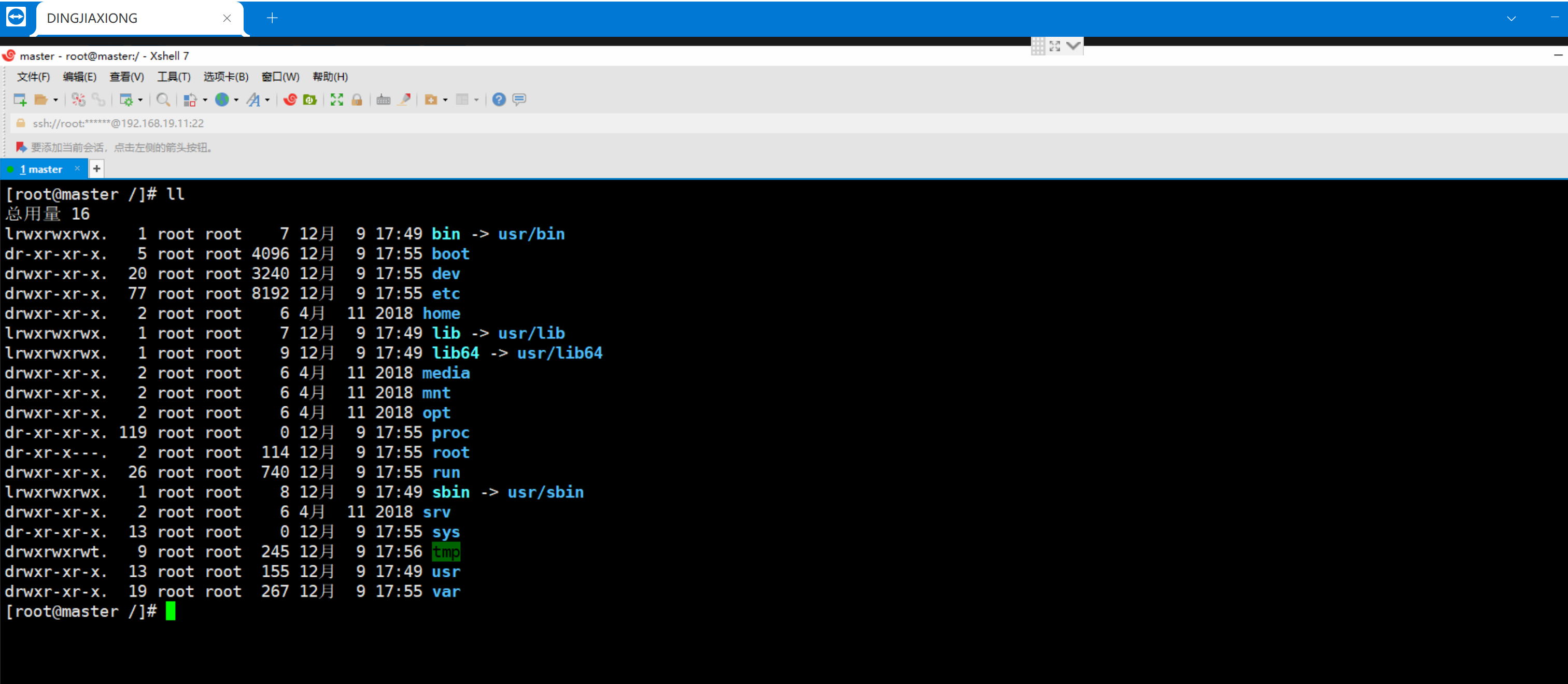Click the color scheme squares icon
The image size is (1568, 684).
click(190, 100)
